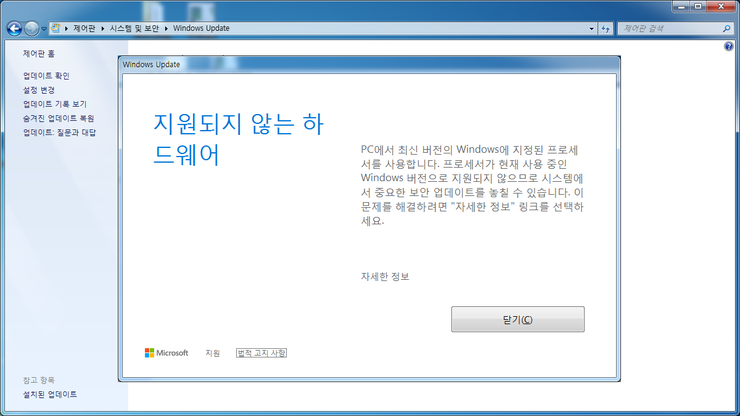Minimize the Control Panel window
Viewport: 740px width, 416px height.
(x=681, y=6)
